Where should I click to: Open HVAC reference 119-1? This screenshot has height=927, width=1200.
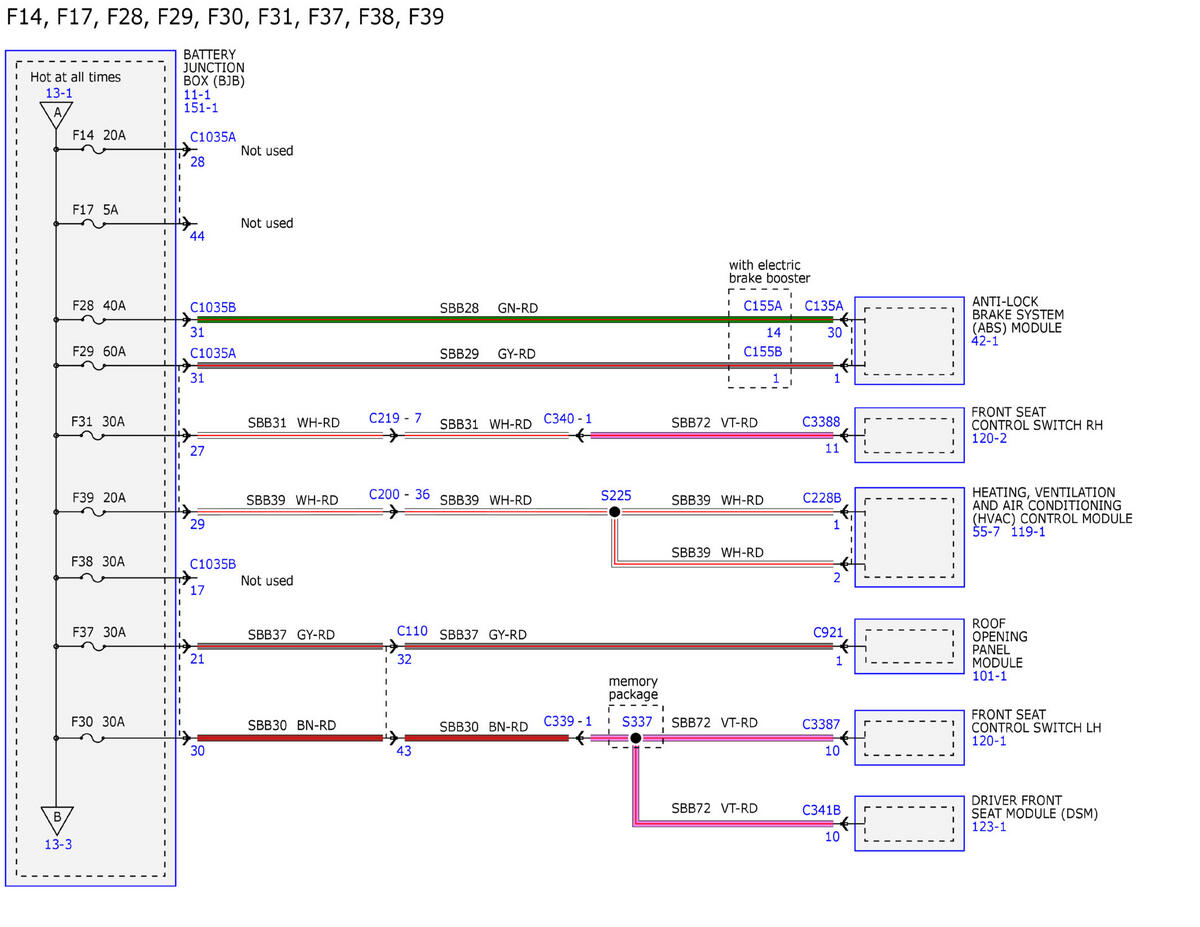click(1026, 532)
